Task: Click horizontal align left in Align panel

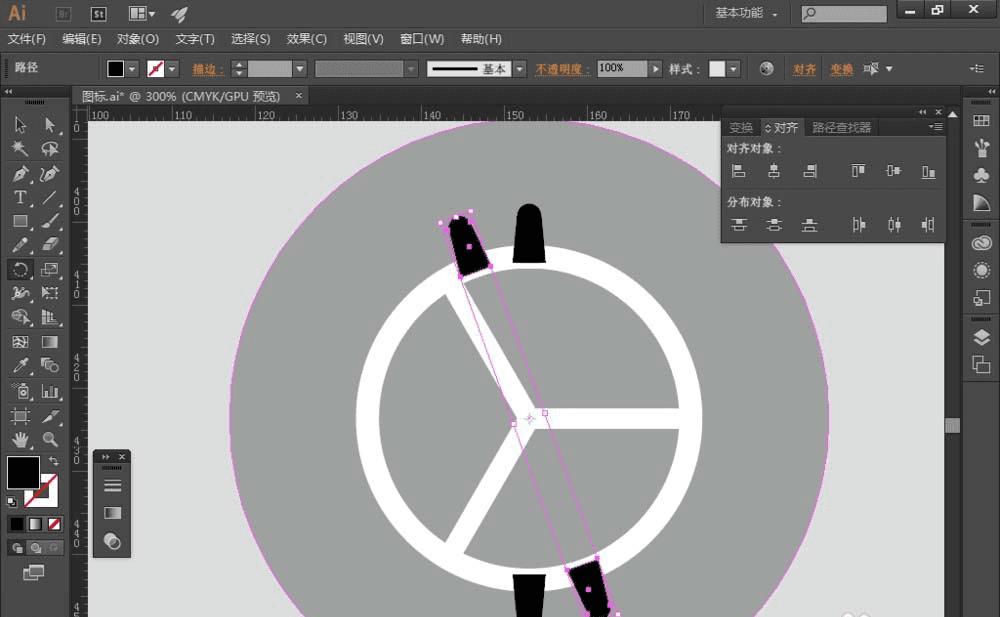Action: tap(739, 171)
